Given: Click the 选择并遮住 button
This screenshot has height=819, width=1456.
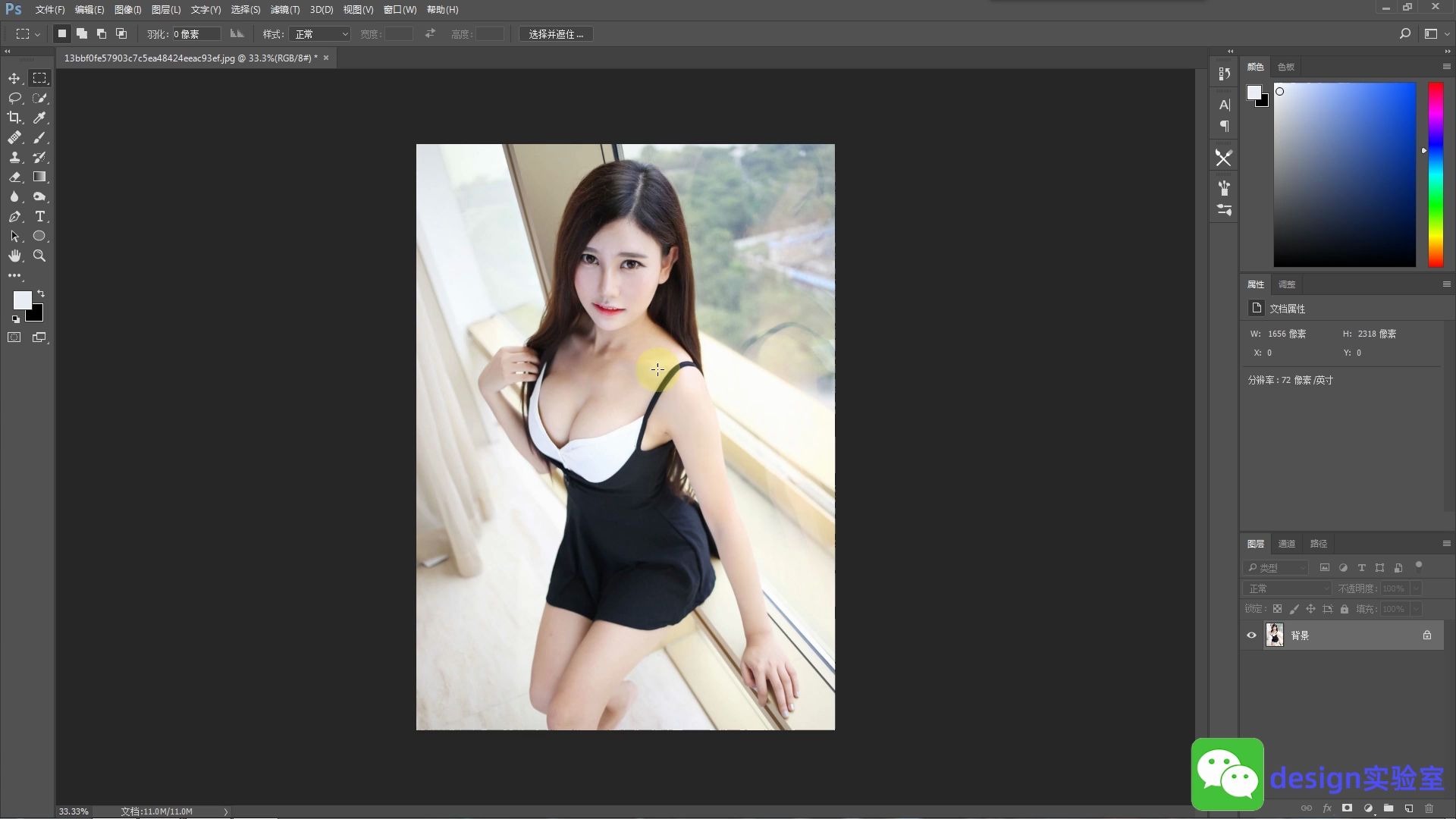Looking at the screenshot, I should pos(556,34).
